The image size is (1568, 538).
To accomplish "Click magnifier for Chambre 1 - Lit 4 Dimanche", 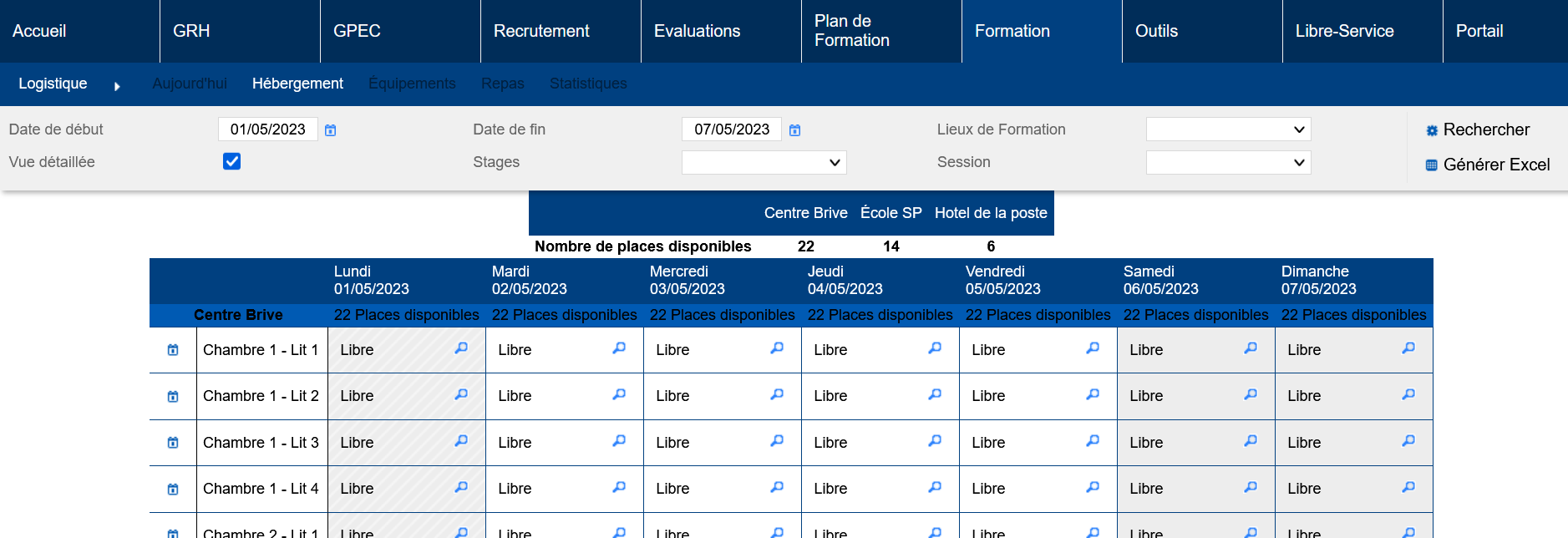I will coord(1408,487).
